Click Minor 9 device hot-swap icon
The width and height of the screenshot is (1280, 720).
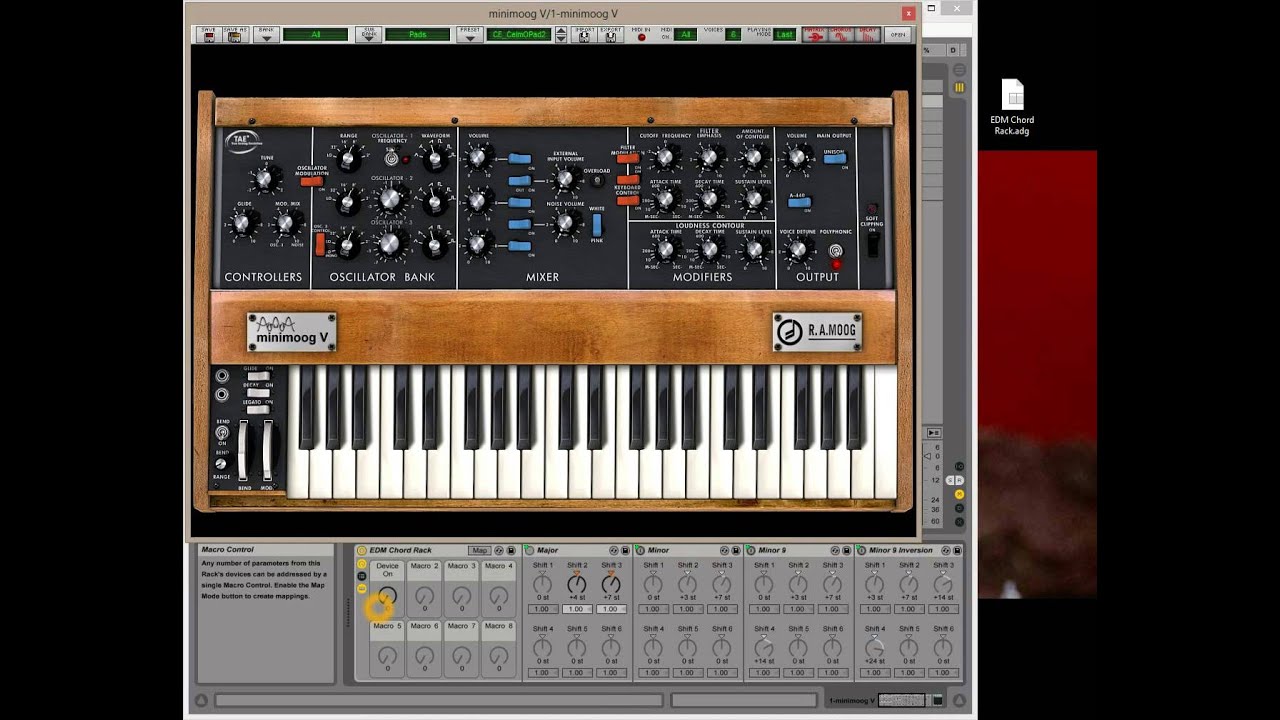tap(835, 550)
